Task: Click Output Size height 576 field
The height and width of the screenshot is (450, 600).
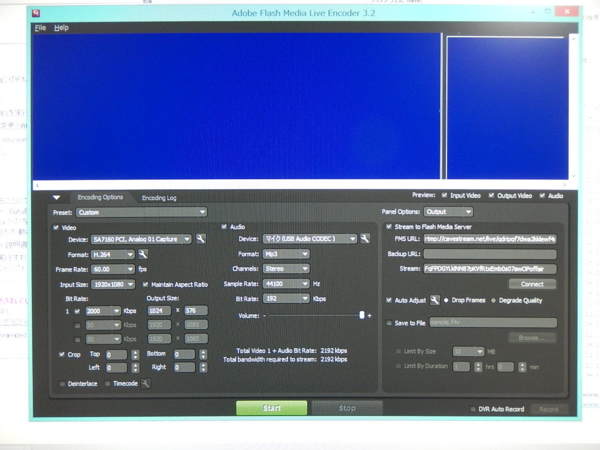Action: (x=196, y=311)
